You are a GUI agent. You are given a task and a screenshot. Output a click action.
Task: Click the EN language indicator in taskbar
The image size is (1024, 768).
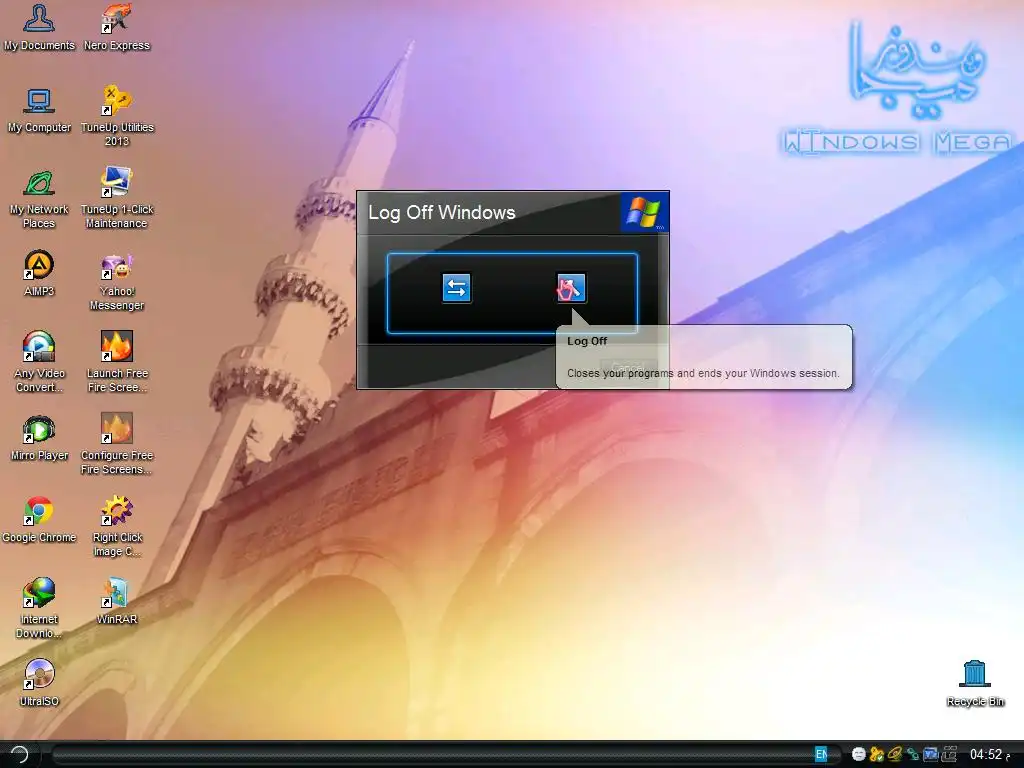[821, 754]
